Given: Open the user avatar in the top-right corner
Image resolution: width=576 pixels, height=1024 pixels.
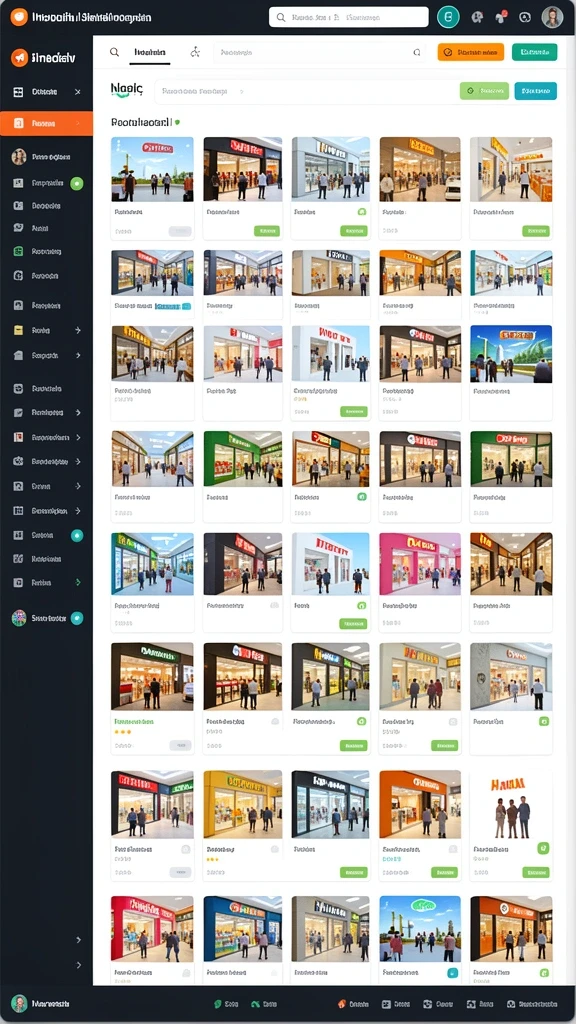Looking at the screenshot, I should pos(552,18).
